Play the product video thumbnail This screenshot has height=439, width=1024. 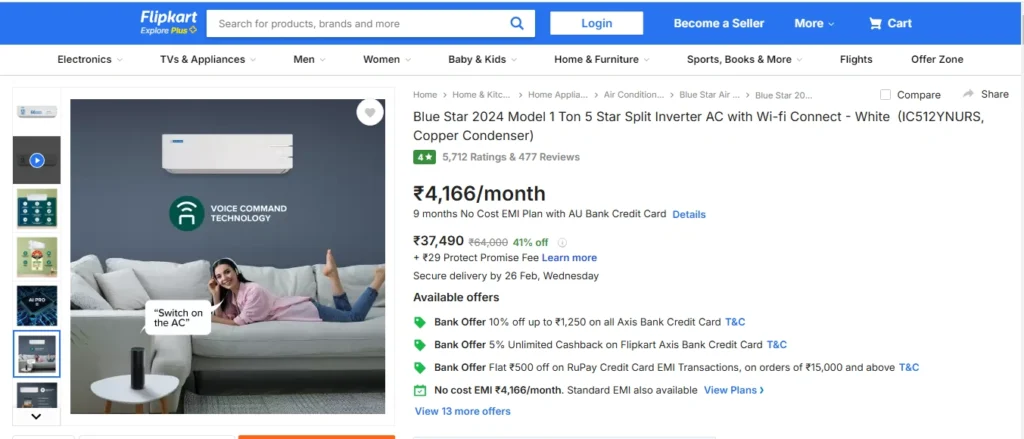37,160
